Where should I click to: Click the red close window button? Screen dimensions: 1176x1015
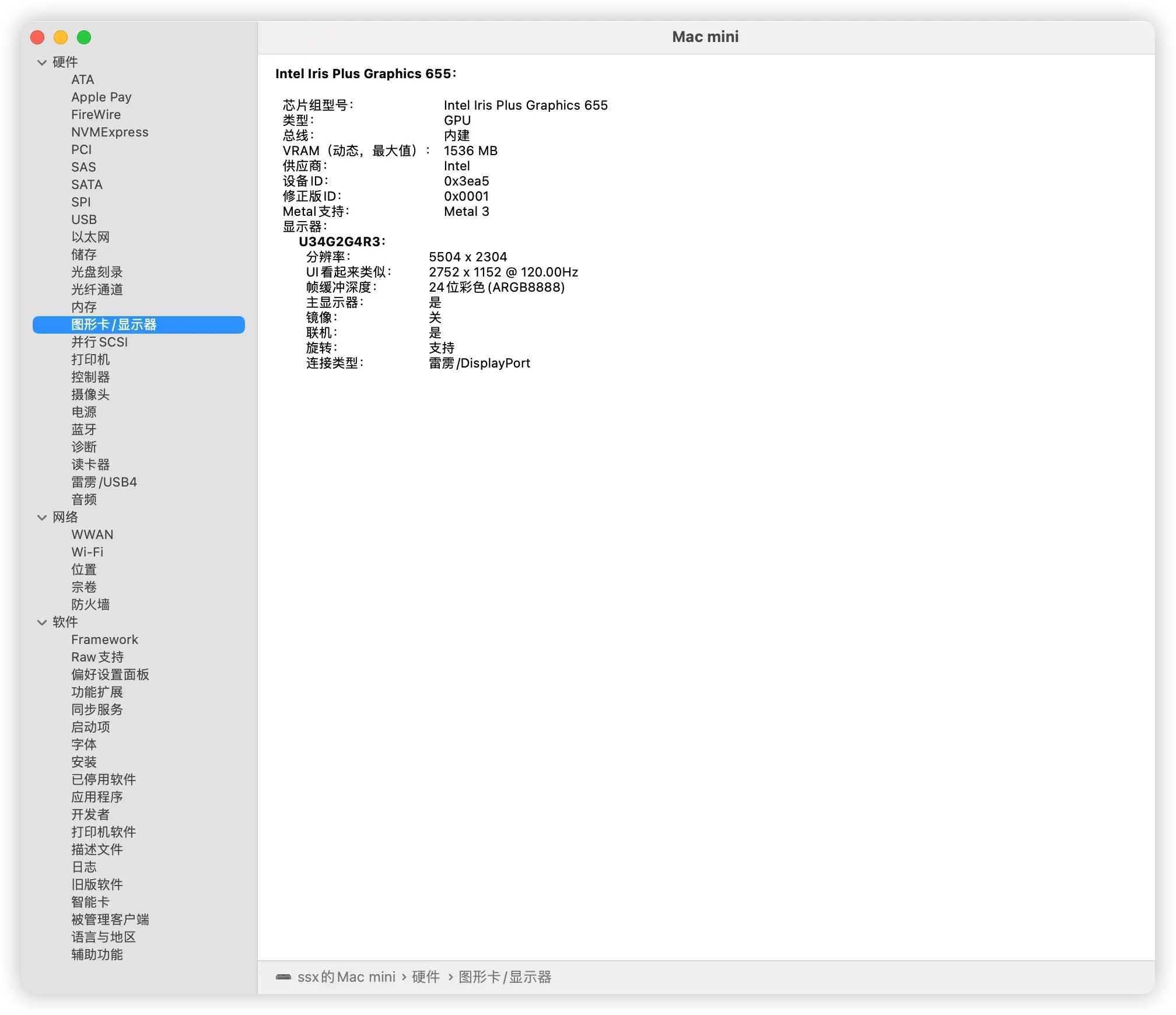37,37
